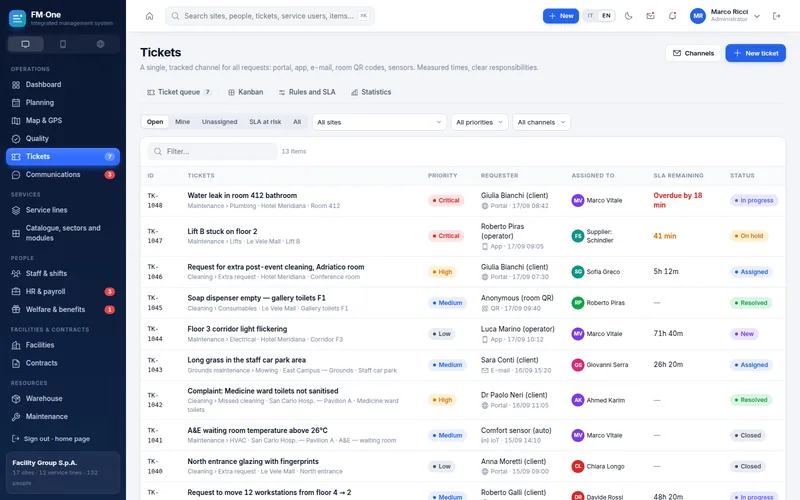
Task: Open Communications in the sidebar
Action: pyautogui.click(x=63, y=174)
